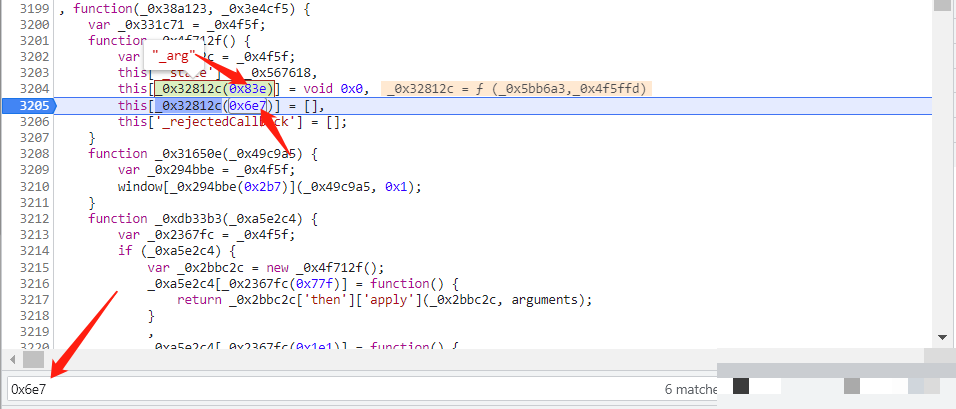Click the active breakpoint marker on line 3205
Screen dimensions: 956x409
pos(28,105)
